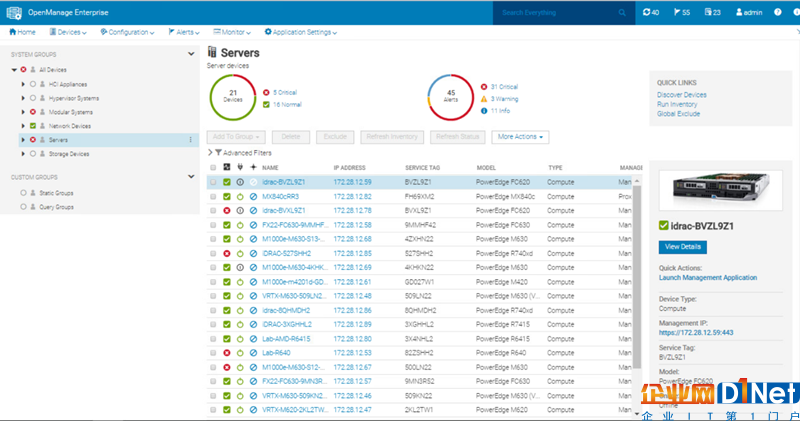Open the Devices menu
The height and width of the screenshot is (421, 800).
(68, 32)
